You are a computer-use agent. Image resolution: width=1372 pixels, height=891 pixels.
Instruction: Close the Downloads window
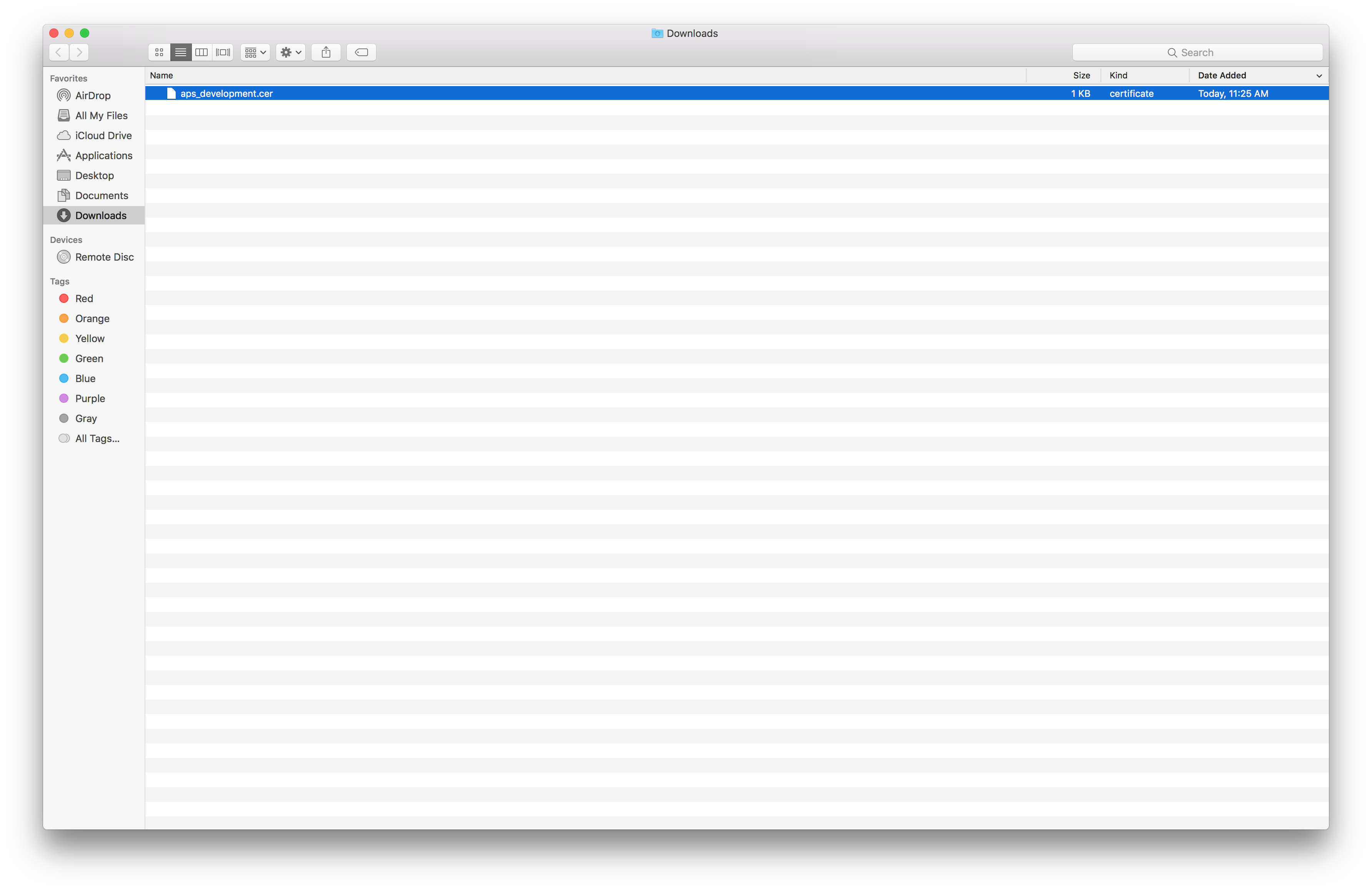click(54, 33)
